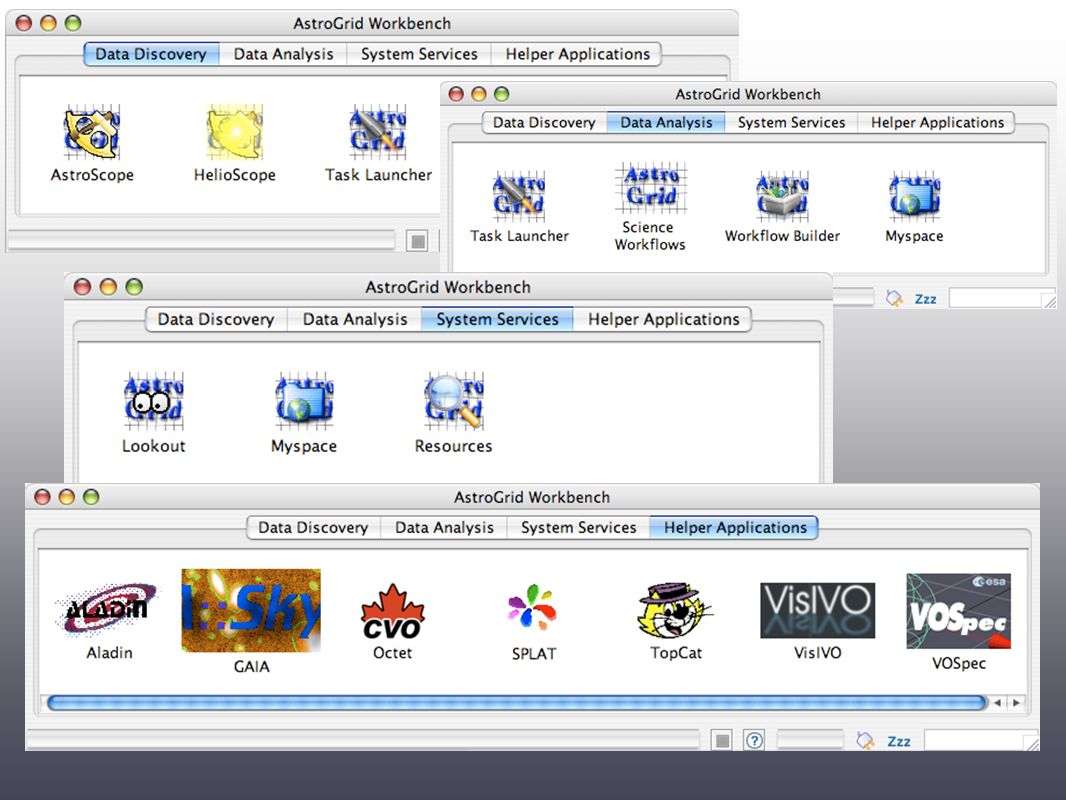Click stop square button in Data Discovery window
The height and width of the screenshot is (800, 1066).
pos(417,241)
